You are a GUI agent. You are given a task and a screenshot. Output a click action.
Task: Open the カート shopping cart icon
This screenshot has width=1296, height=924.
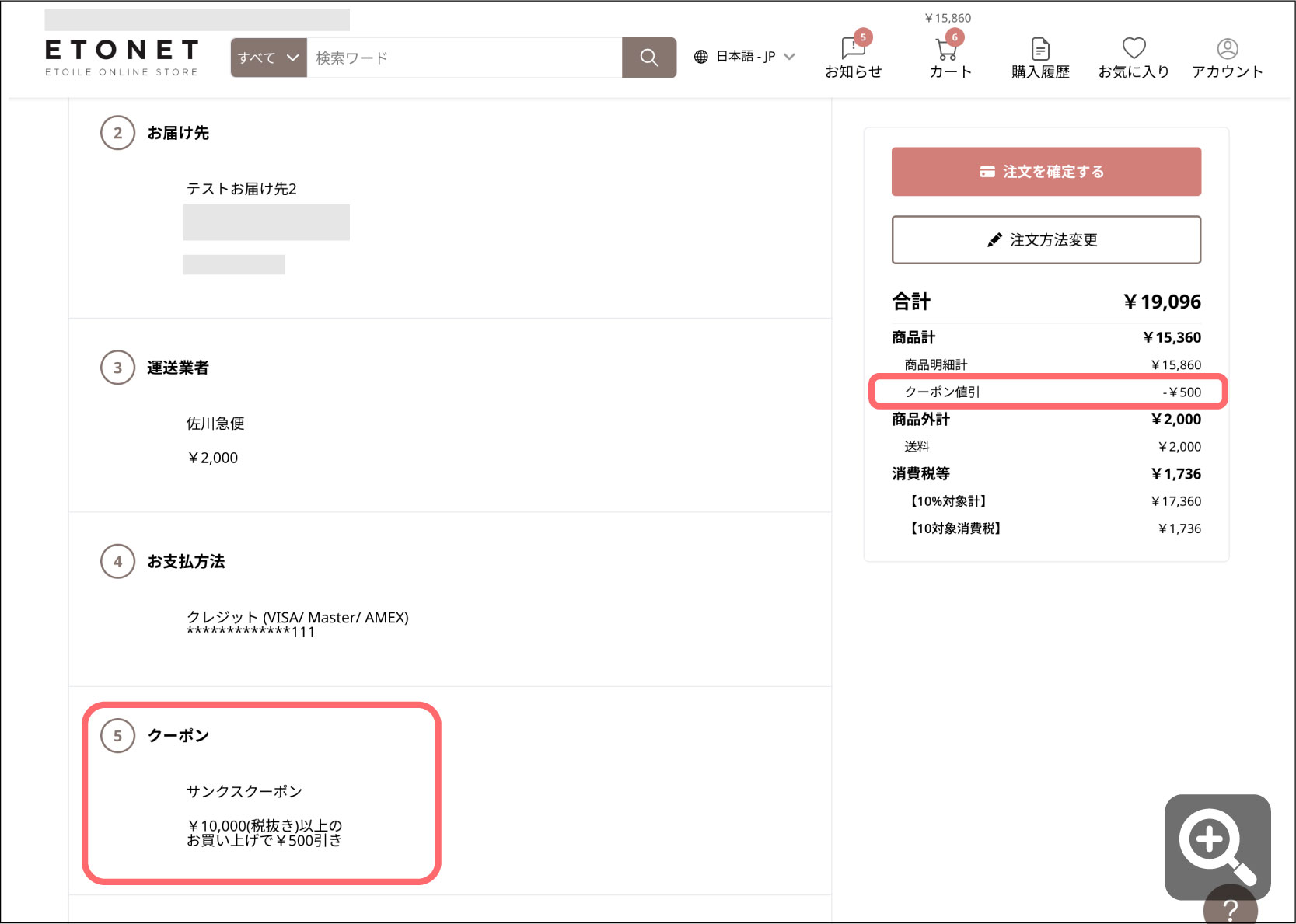948,49
